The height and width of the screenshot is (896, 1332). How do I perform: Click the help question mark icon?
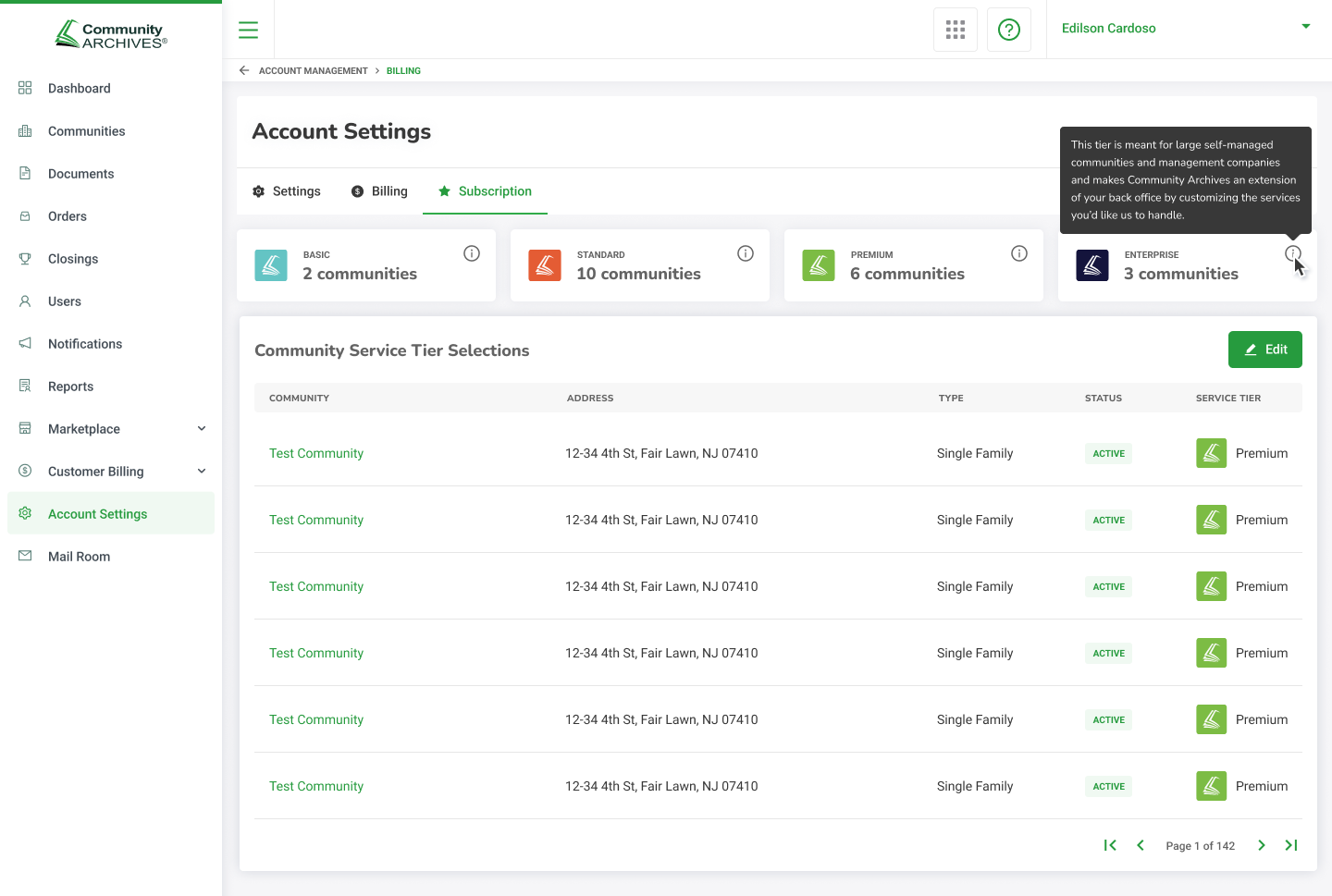pyautogui.click(x=1009, y=30)
